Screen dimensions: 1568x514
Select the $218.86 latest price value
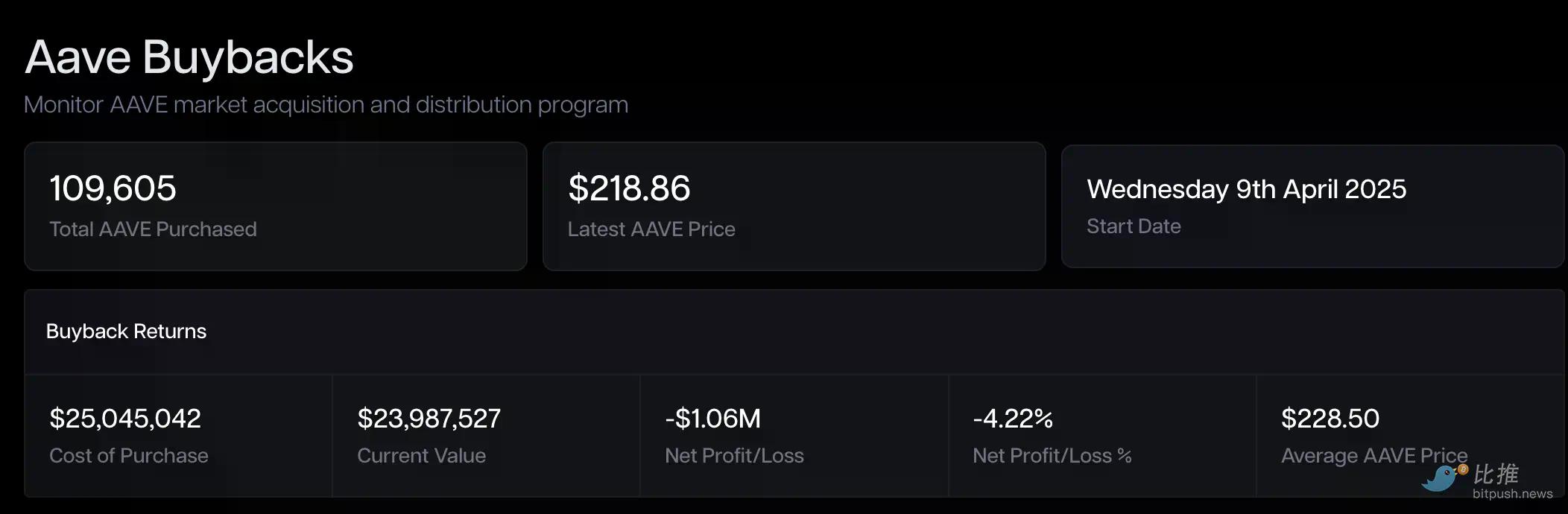629,188
